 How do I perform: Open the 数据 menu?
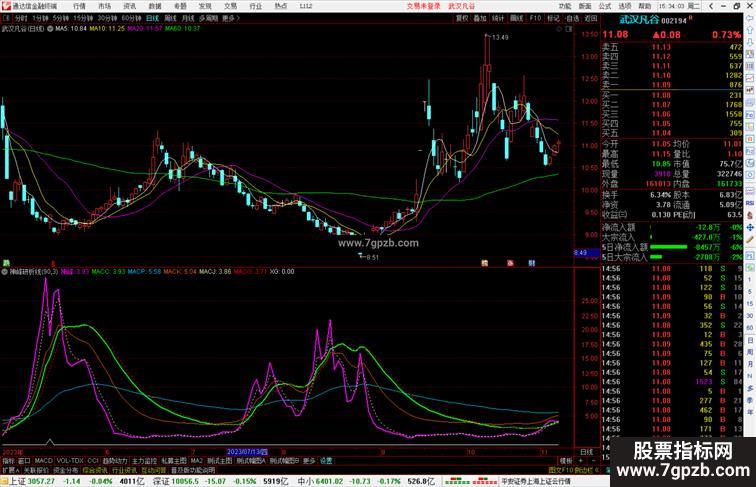click(155, 6)
